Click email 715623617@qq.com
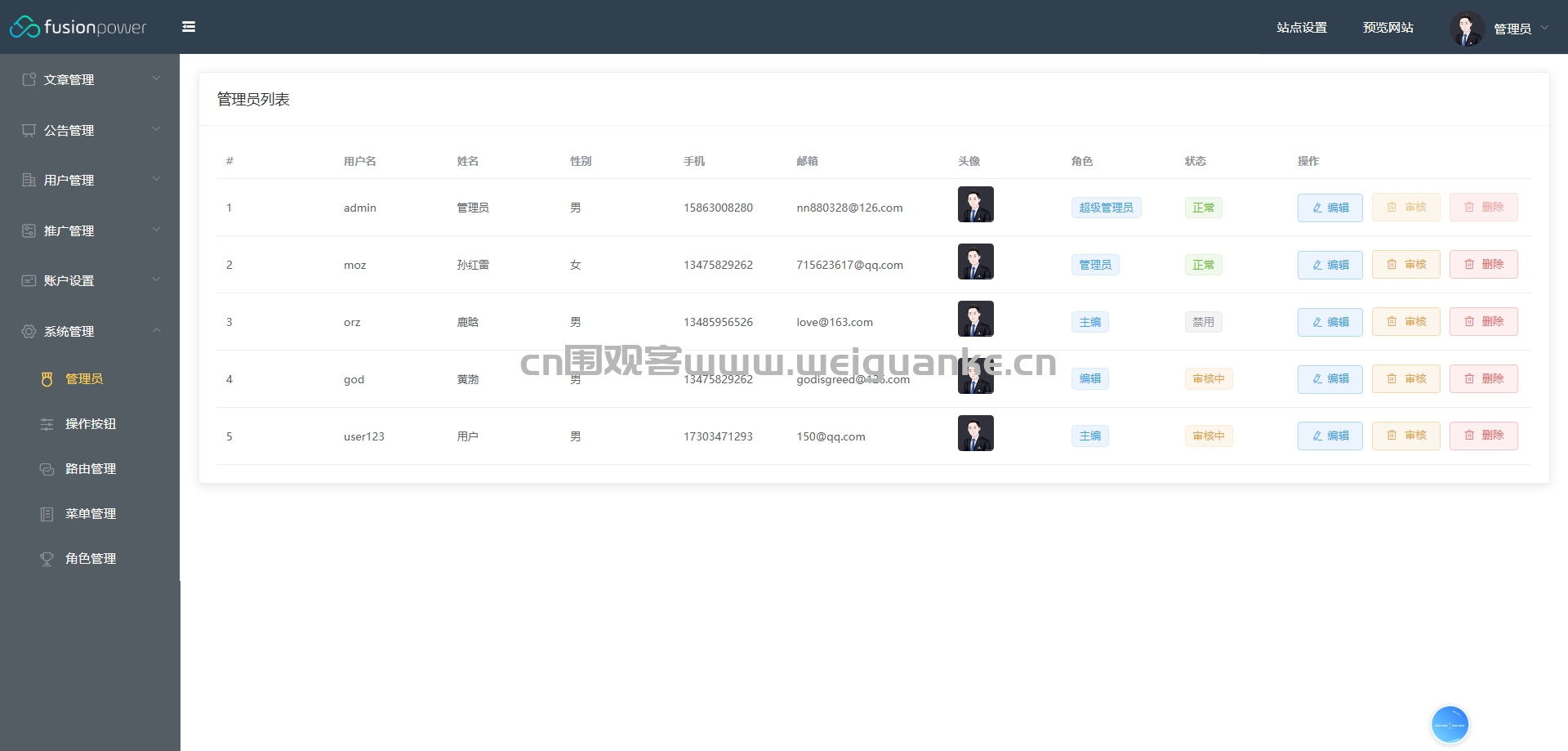Screen dimensions: 1568x751 849,265
